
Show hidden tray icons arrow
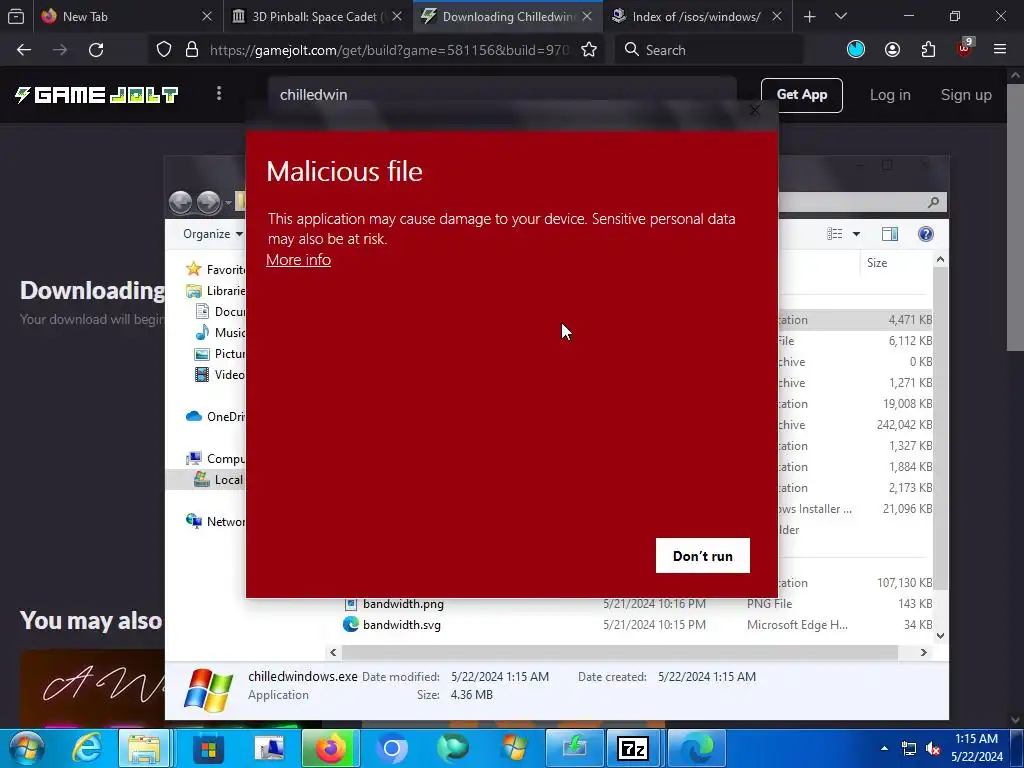(884, 748)
